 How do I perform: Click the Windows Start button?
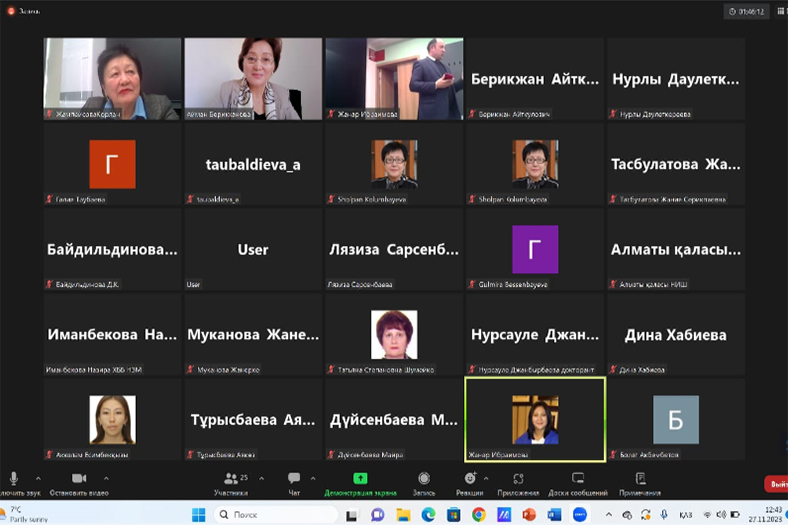[x=198, y=514]
